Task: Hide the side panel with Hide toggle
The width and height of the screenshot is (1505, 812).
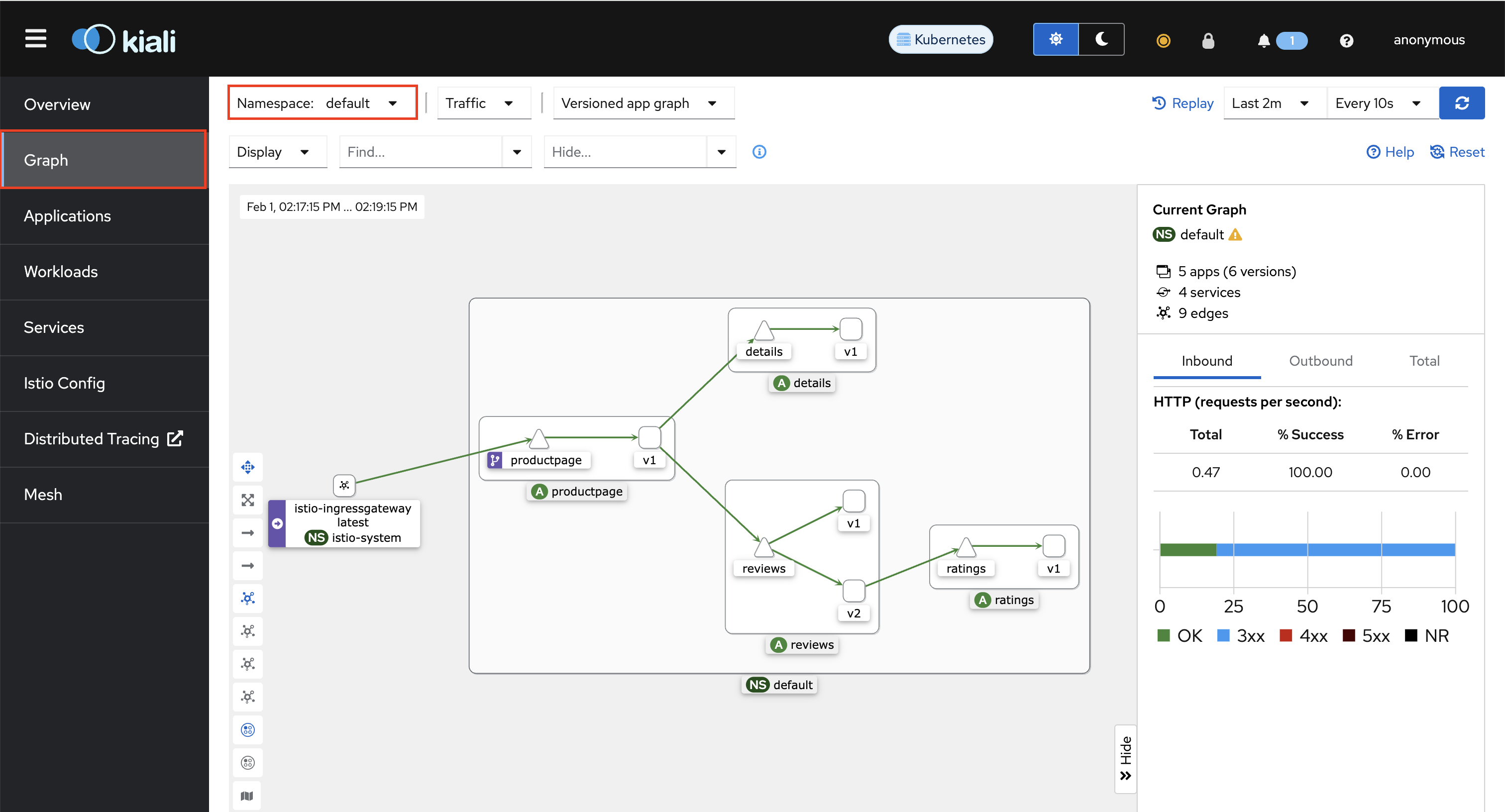Action: tap(1125, 758)
